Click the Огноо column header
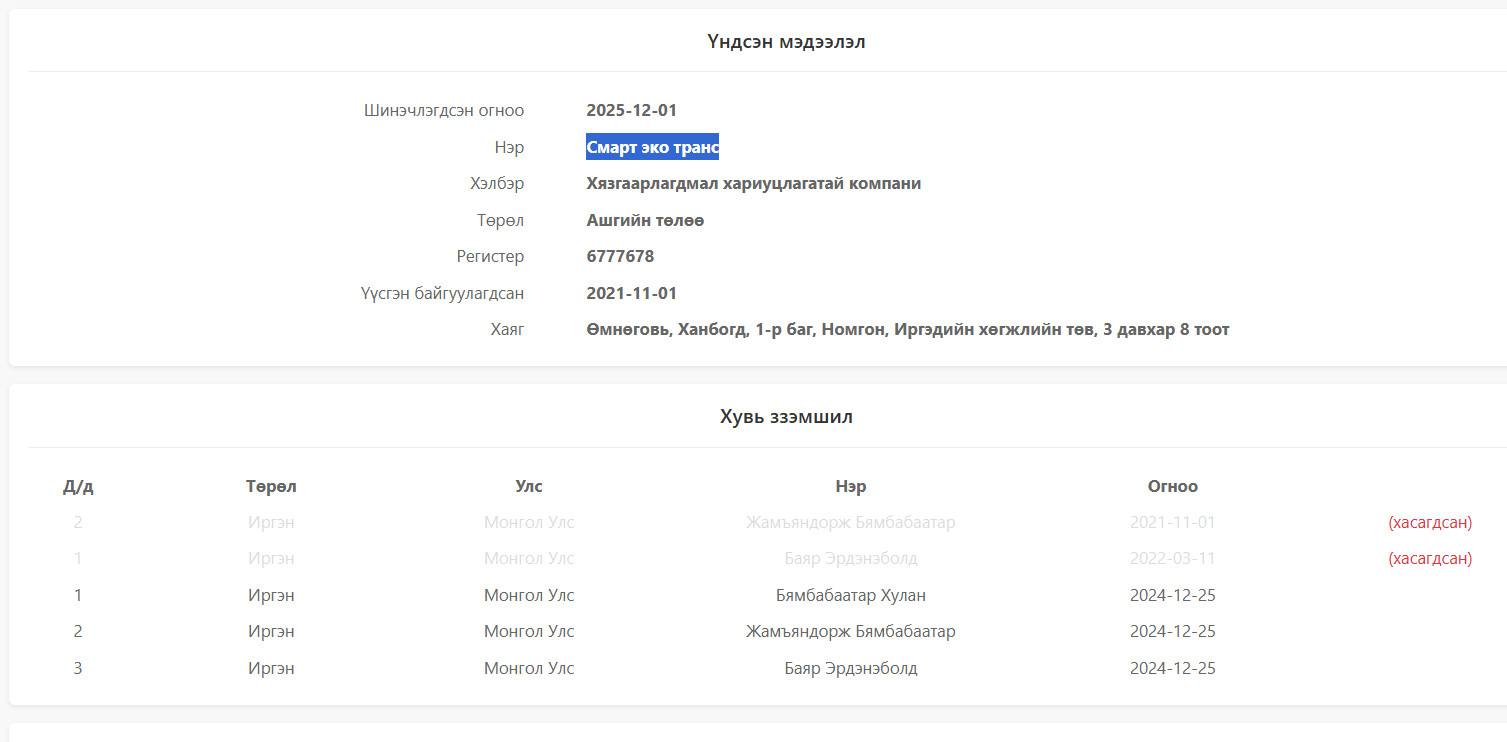This screenshot has height=742, width=1507. tap(1172, 486)
